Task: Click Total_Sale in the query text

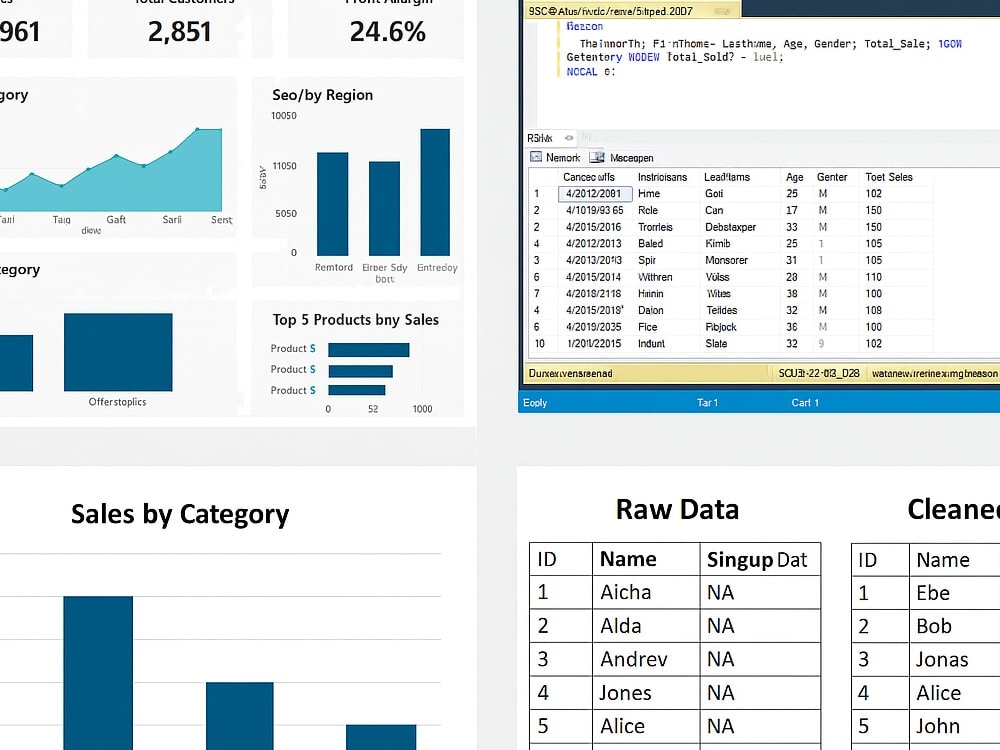Action: [895, 43]
